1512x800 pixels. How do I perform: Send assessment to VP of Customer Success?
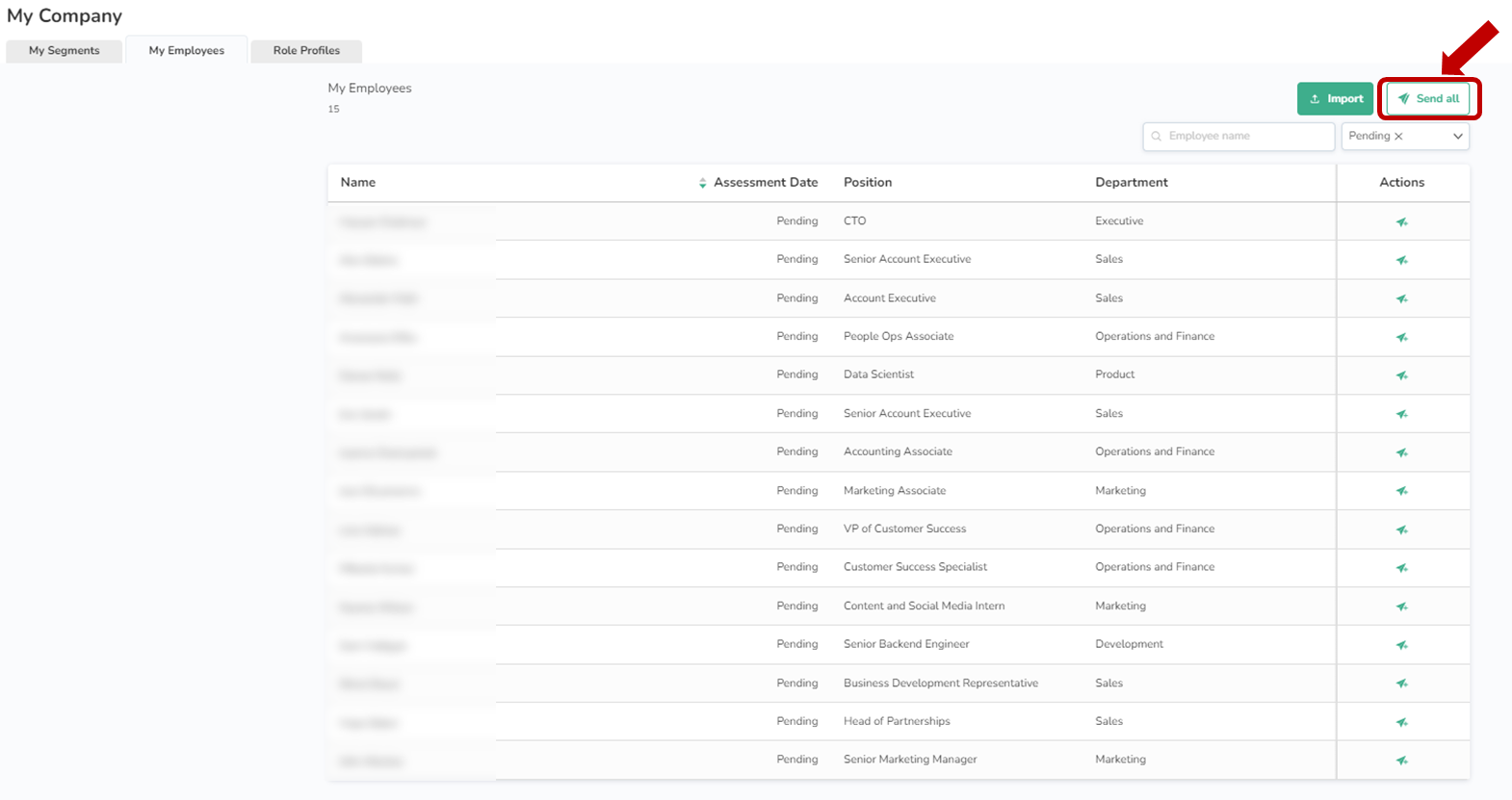pos(1401,529)
